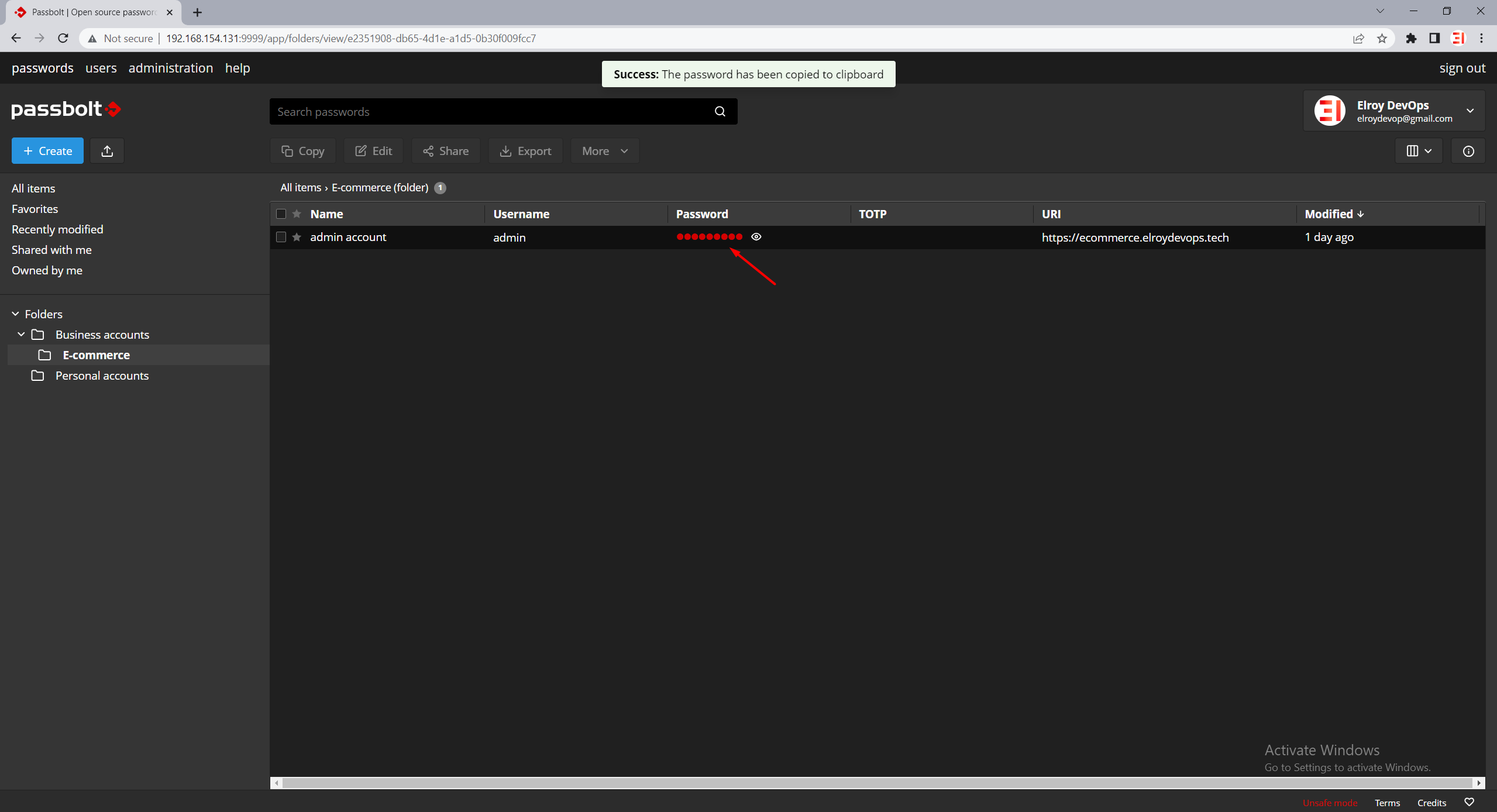Check the admin account row checkbox
1497x812 pixels.
point(281,237)
